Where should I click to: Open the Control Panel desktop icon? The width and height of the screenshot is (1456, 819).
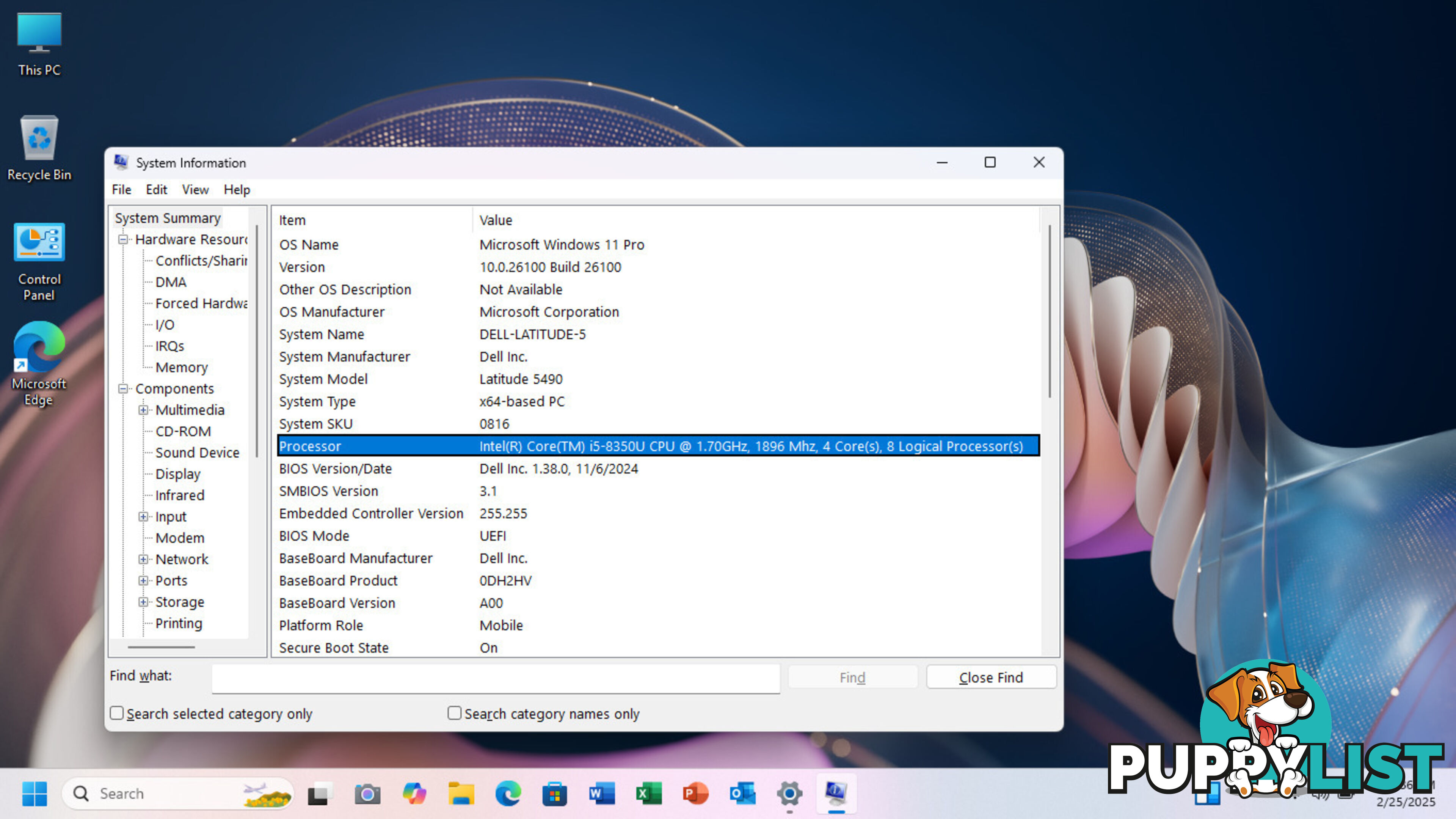[x=39, y=261]
